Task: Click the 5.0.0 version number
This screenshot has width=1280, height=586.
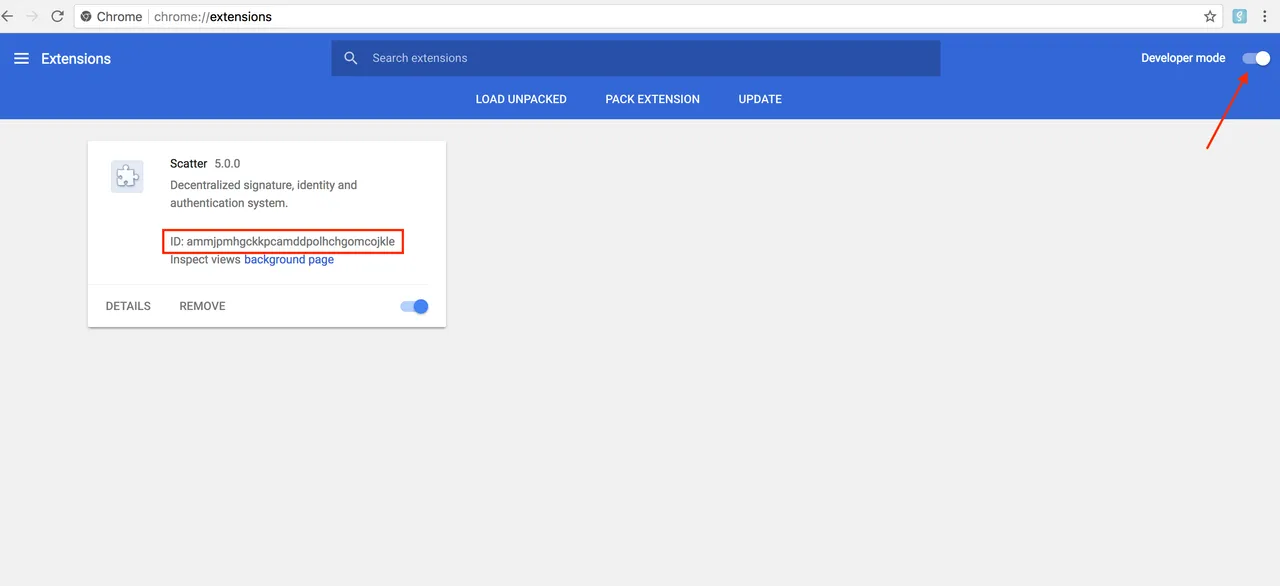Action: pos(227,164)
